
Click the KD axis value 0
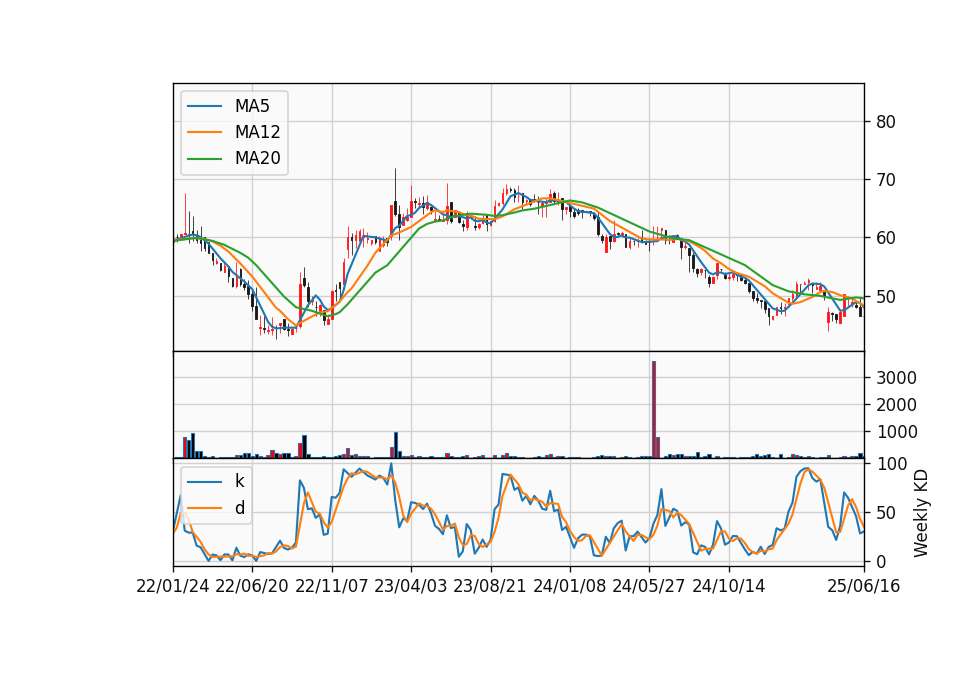click(881, 561)
